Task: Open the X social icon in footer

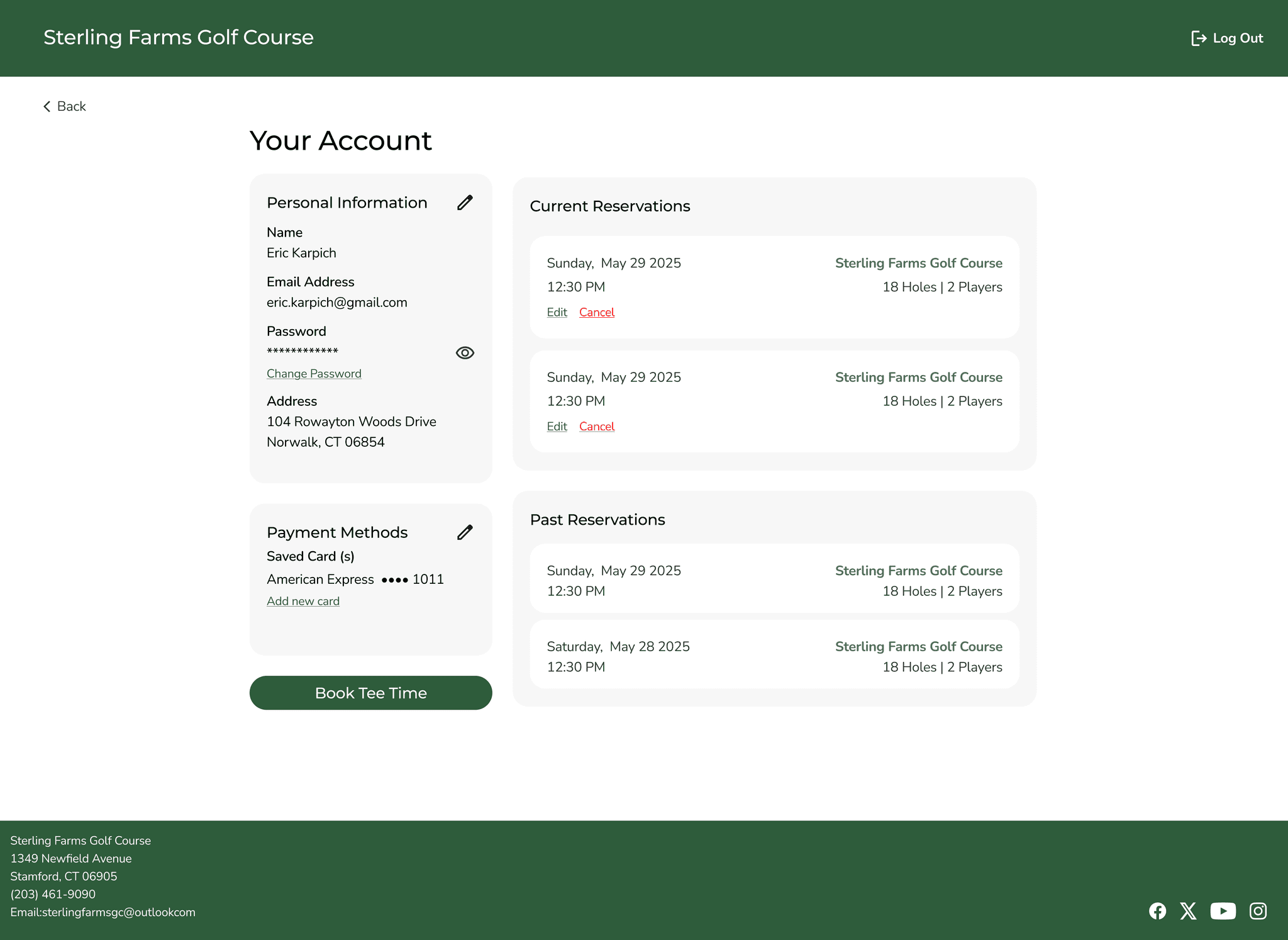Action: [x=1188, y=911]
